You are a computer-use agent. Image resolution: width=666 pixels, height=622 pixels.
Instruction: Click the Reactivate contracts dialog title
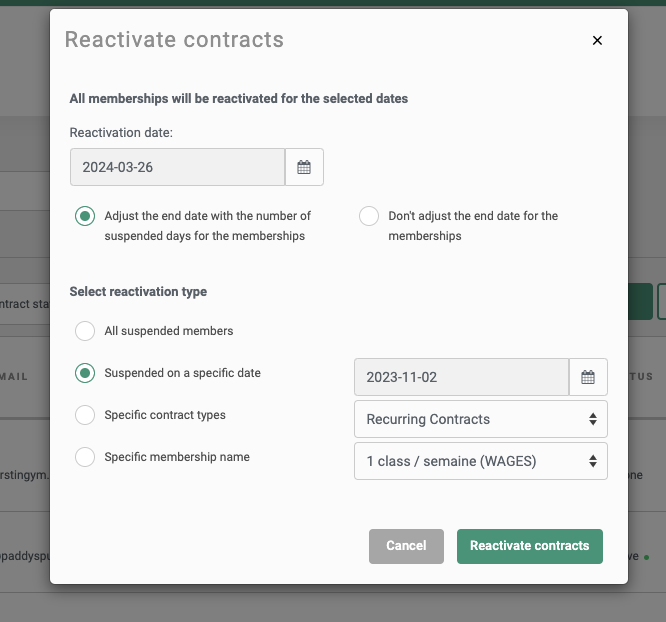click(x=174, y=40)
